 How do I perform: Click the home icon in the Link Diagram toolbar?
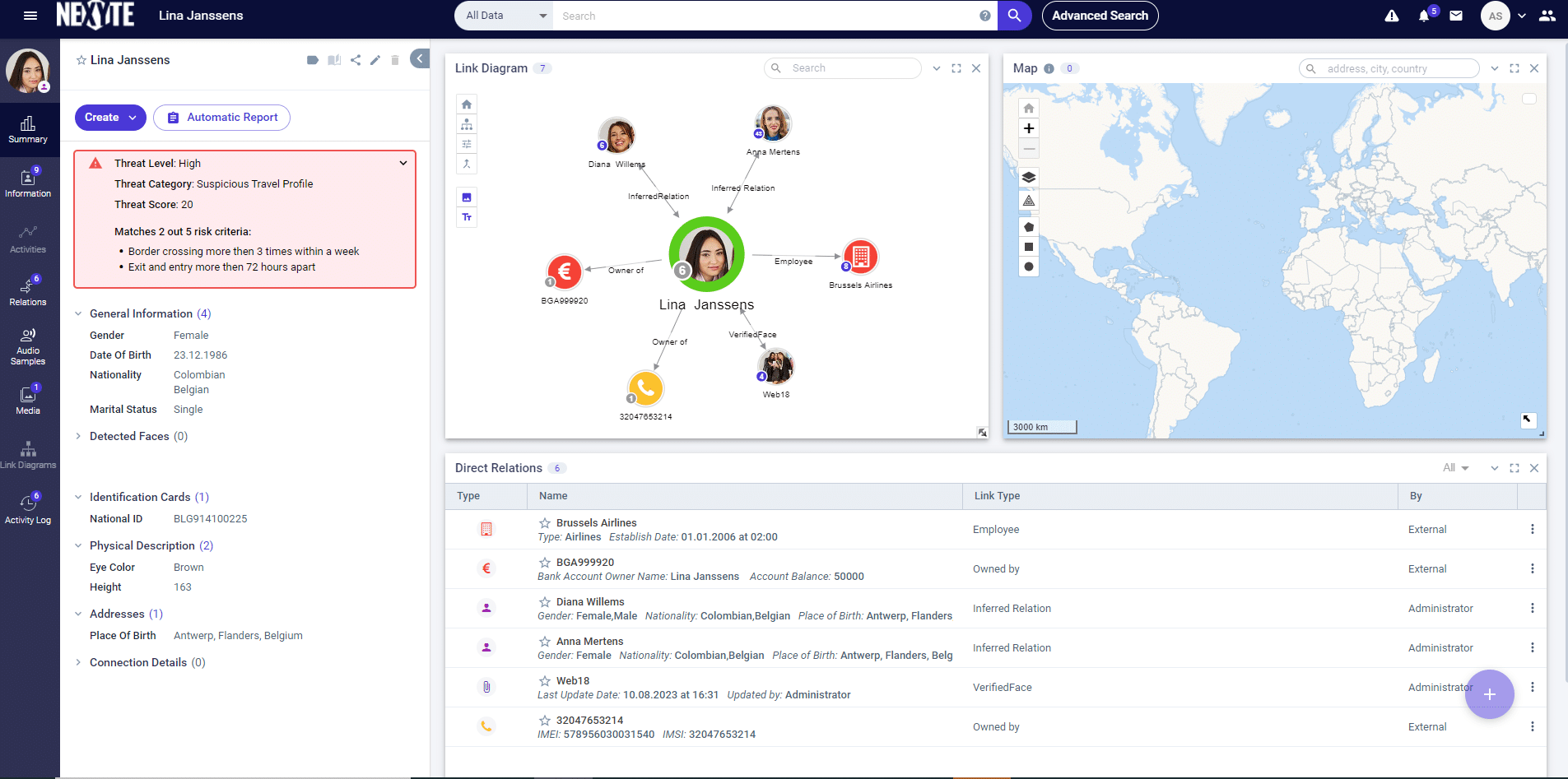[466, 104]
